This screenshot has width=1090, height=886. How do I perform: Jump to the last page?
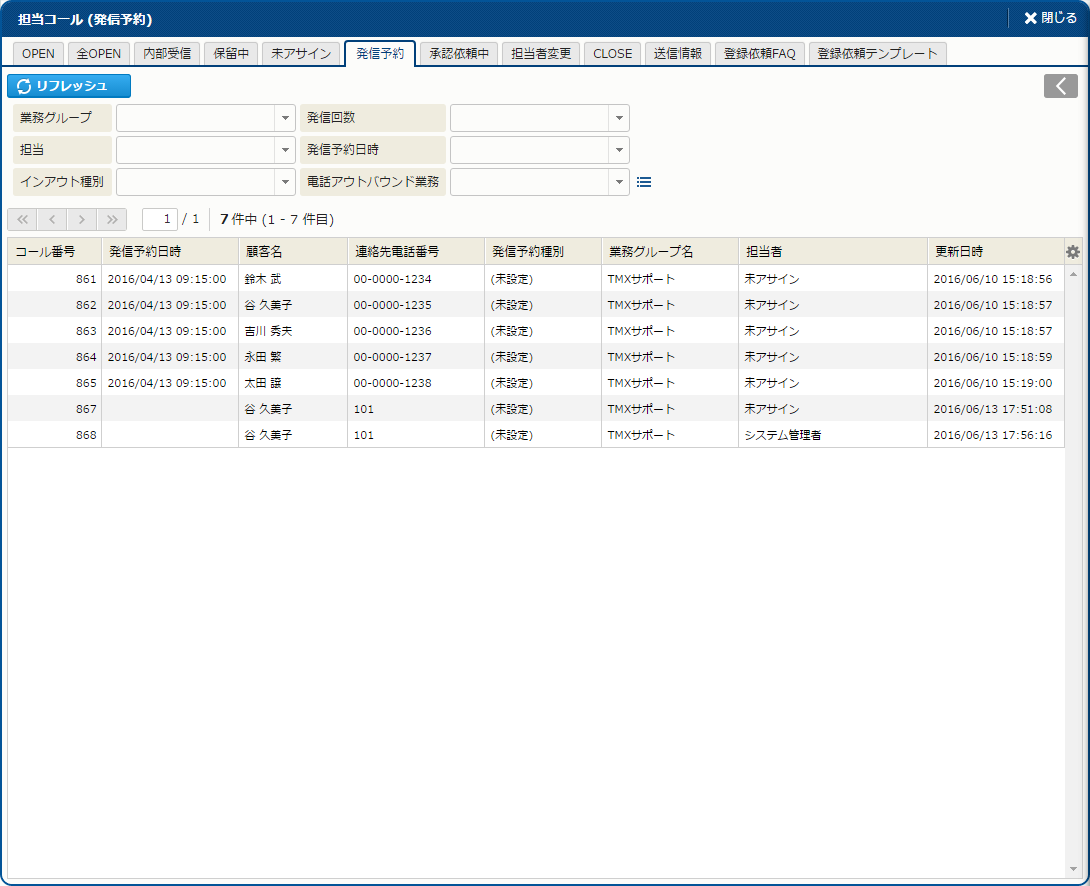tap(112, 219)
